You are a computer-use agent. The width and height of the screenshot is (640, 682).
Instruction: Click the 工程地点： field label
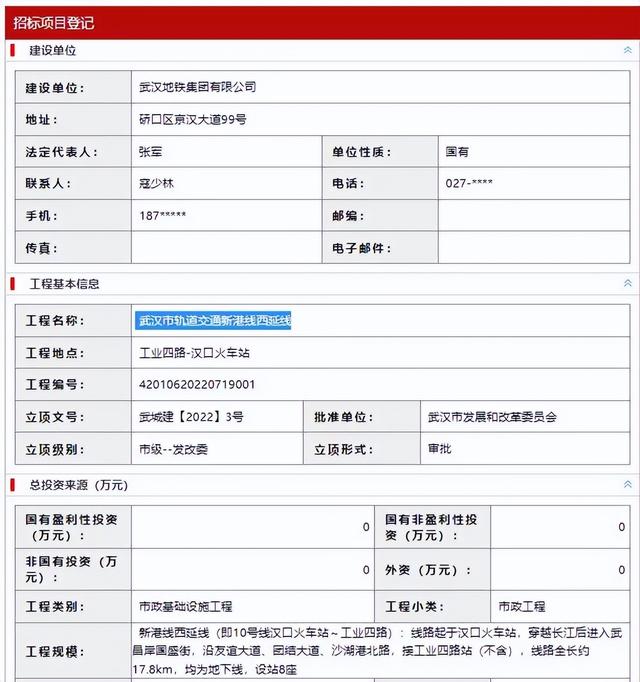[55, 353]
